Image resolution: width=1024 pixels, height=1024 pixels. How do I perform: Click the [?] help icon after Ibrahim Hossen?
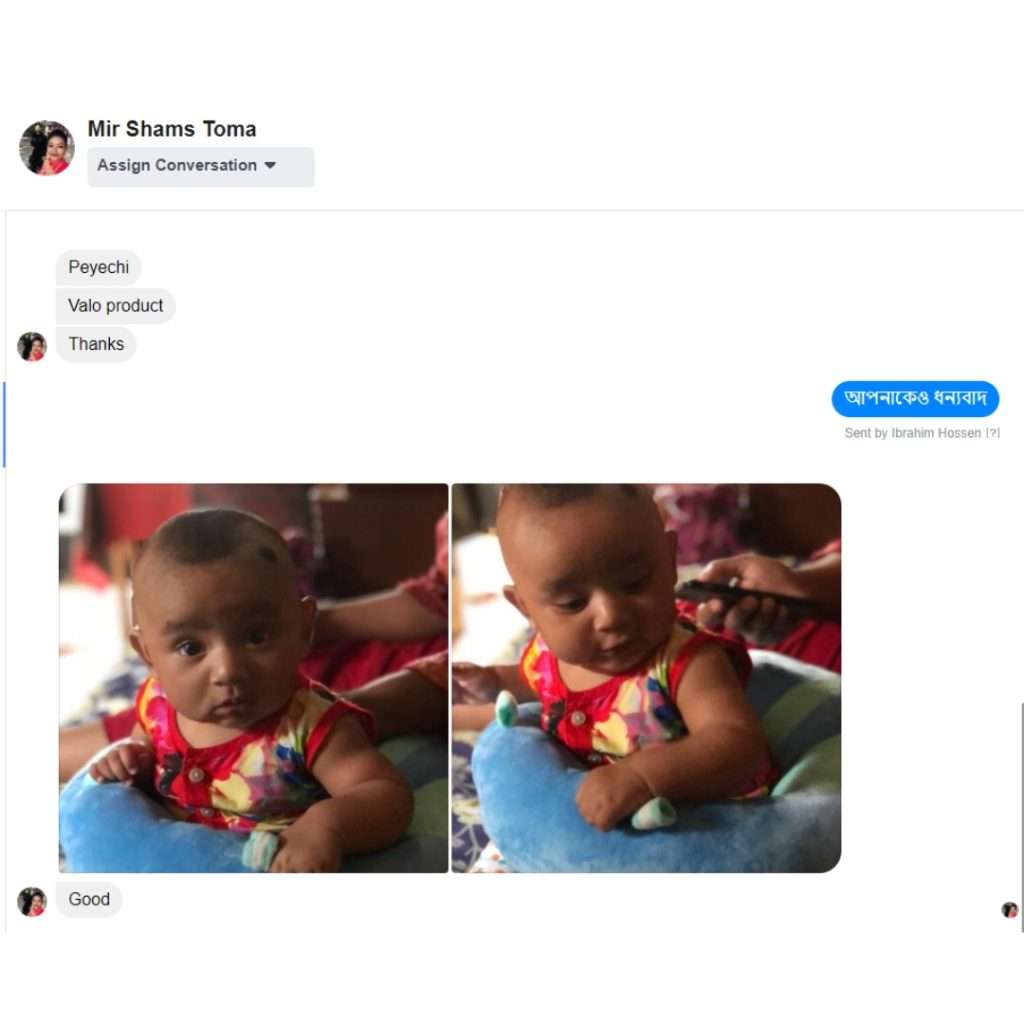pyautogui.click(x=993, y=433)
